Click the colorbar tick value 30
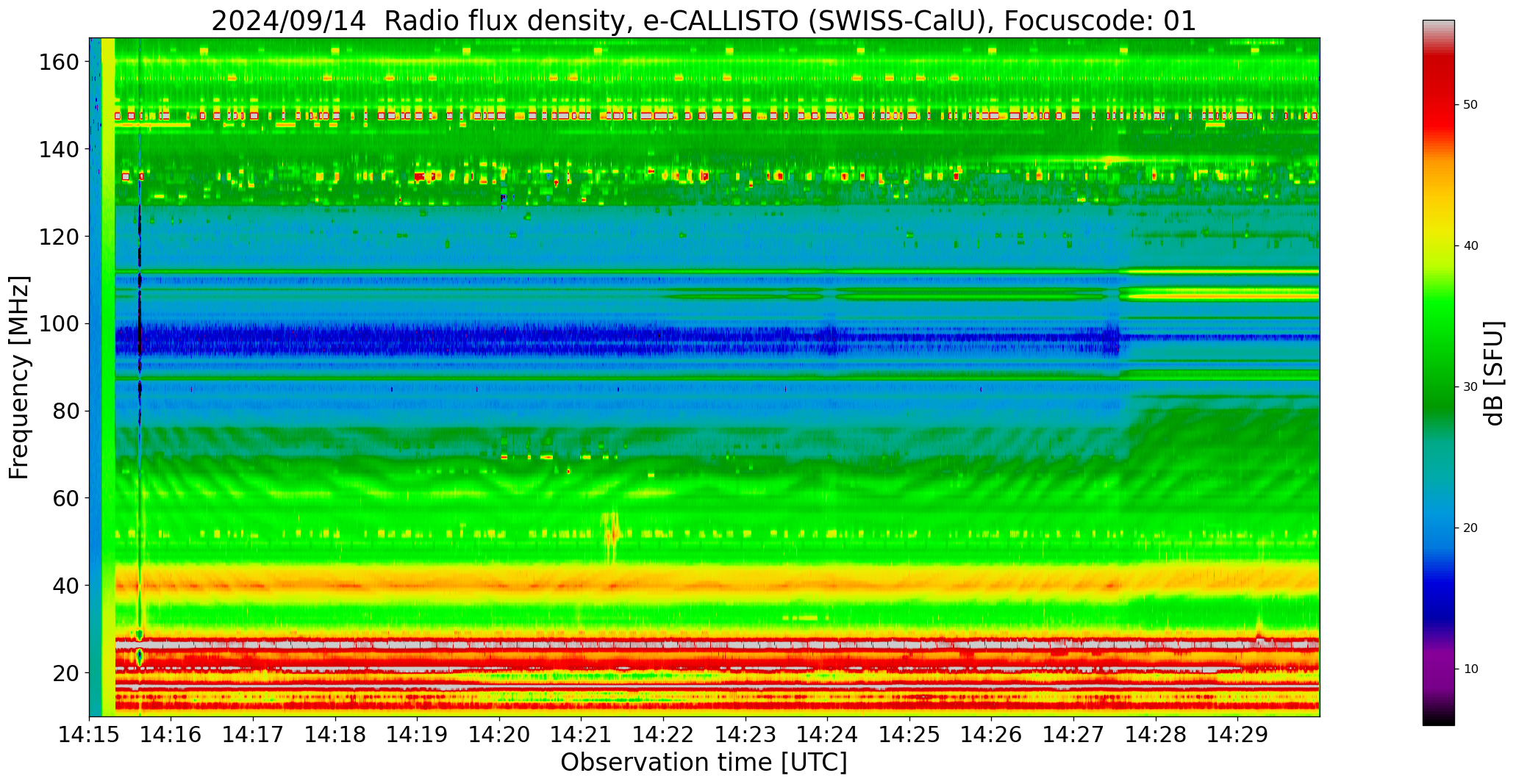1516x784 pixels. 1470,387
